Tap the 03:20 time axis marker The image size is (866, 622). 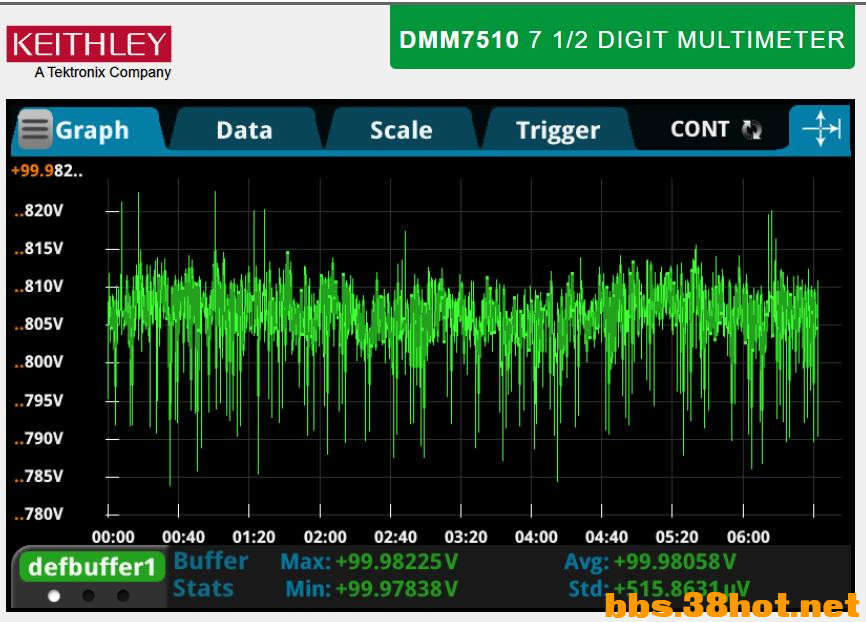point(466,537)
